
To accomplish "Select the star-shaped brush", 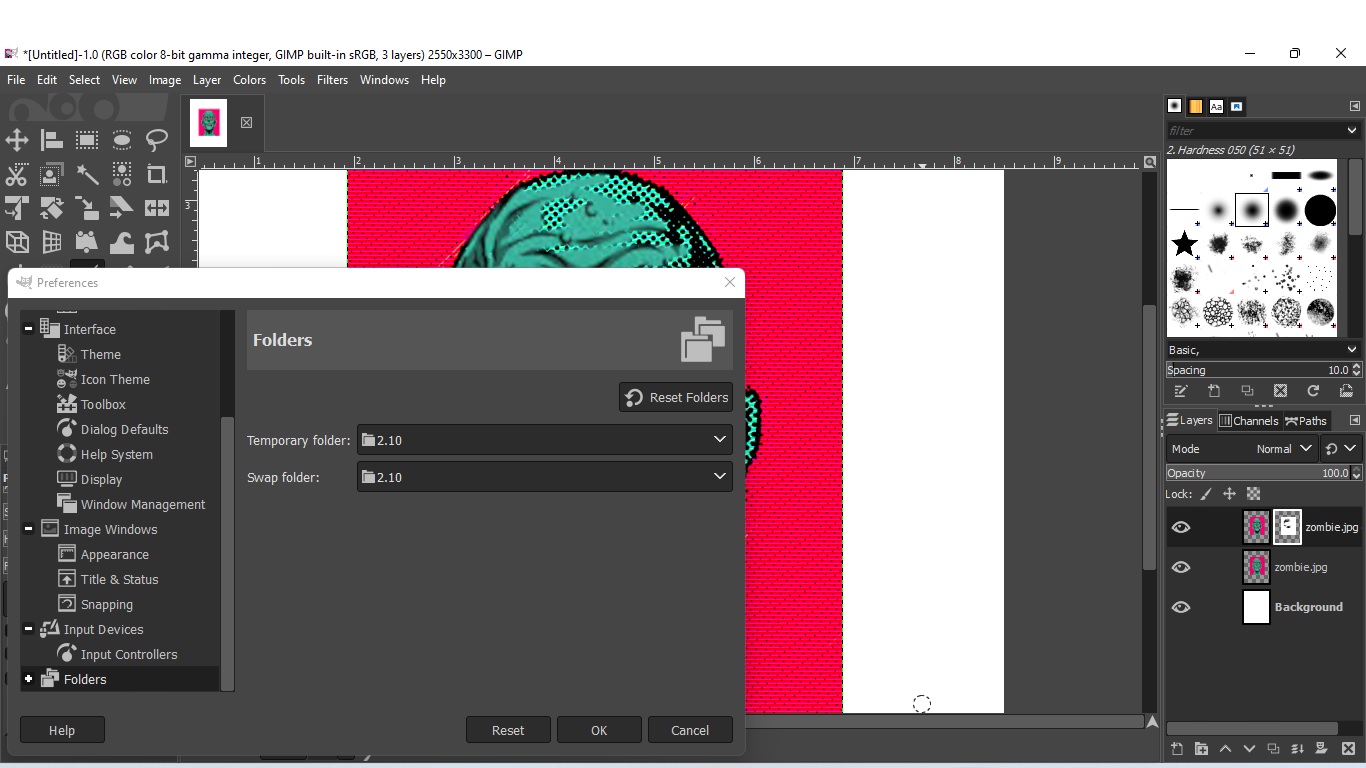I will tap(1185, 243).
